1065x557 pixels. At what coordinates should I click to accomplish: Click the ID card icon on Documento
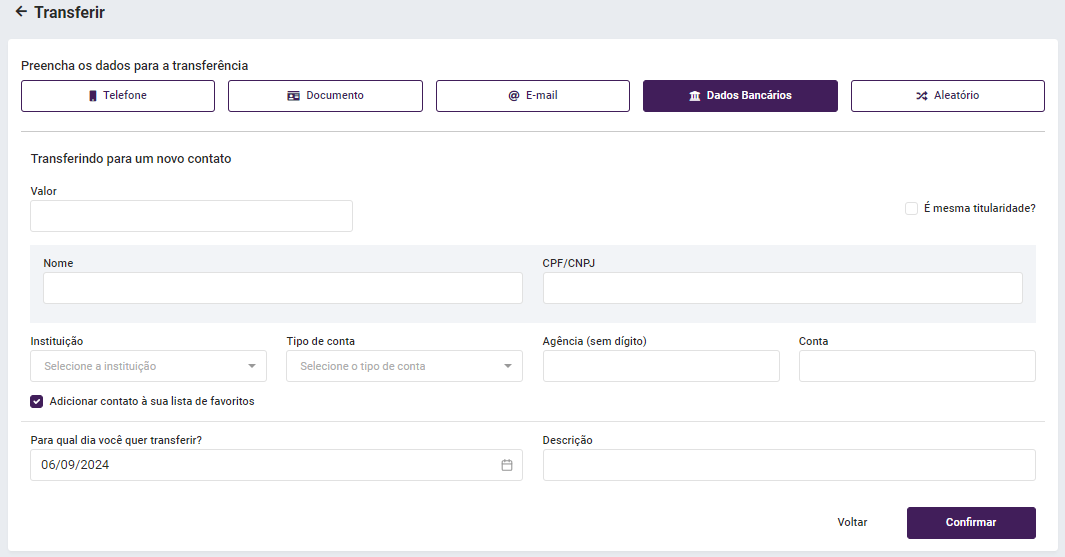pos(294,96)
